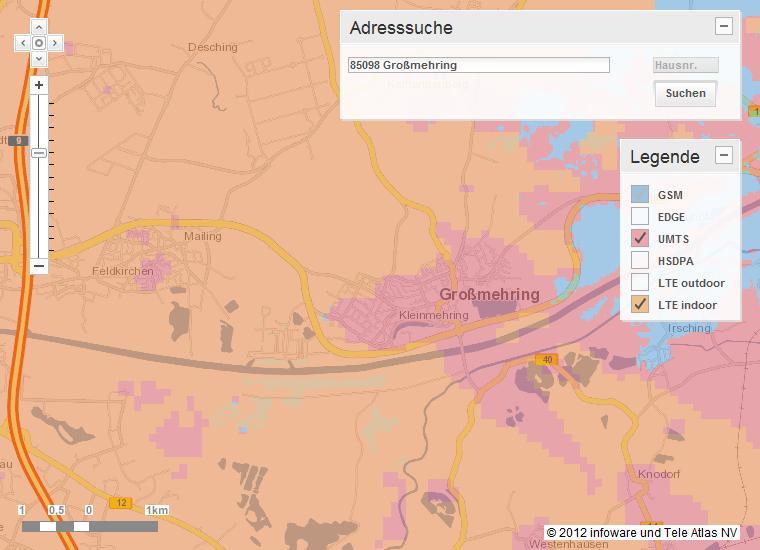Pan the map west with left arrow

pyautogui.click(x=23, y=43)
